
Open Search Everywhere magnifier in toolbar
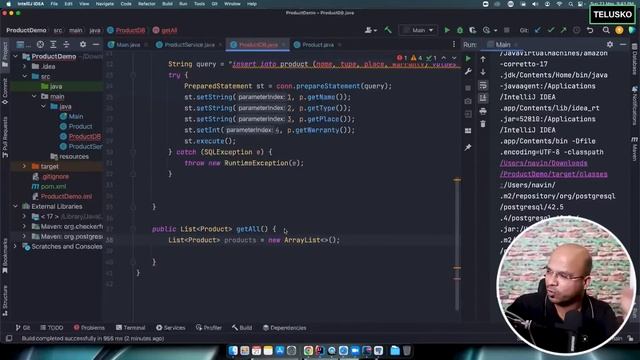coord(606,30)
